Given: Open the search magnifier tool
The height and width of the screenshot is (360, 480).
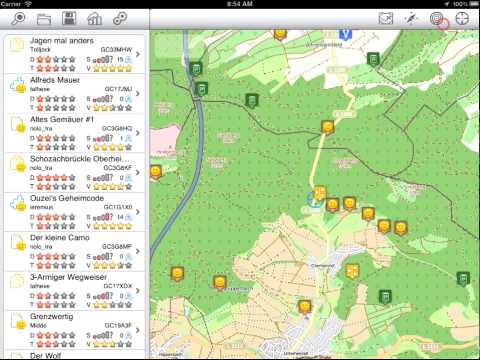Looking at the screenshot, I should tap(18, 19).
